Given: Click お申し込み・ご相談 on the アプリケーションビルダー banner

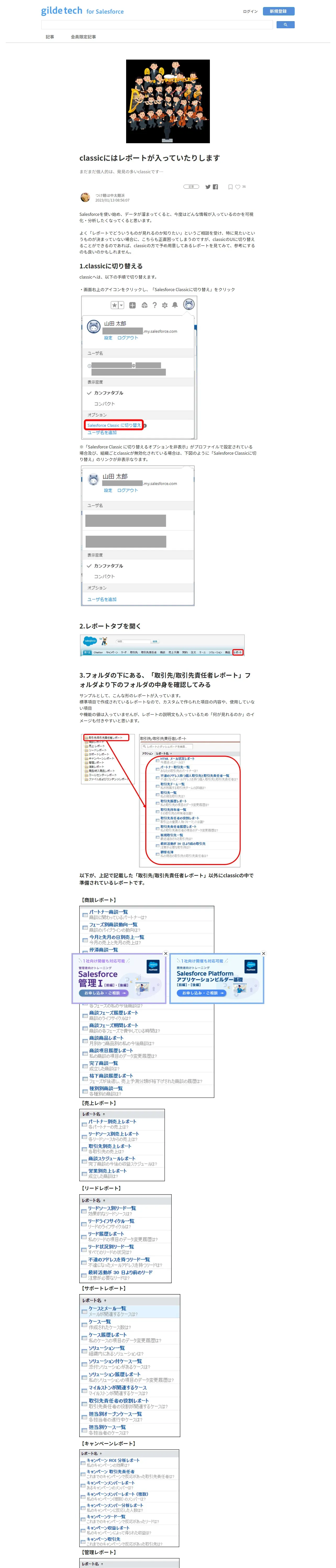Looking at the screenshot, I should coord(201,993).
